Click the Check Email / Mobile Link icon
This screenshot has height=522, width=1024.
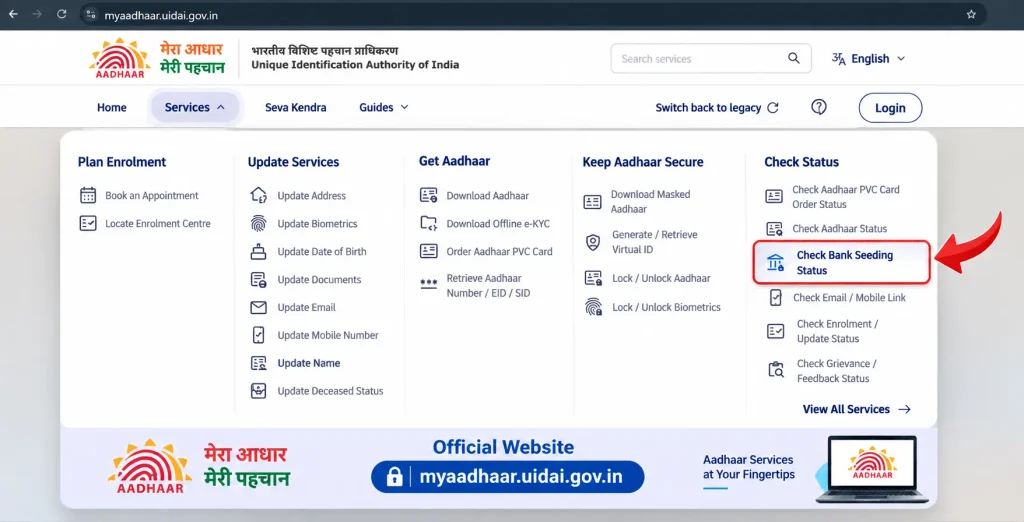pos(775,298)
